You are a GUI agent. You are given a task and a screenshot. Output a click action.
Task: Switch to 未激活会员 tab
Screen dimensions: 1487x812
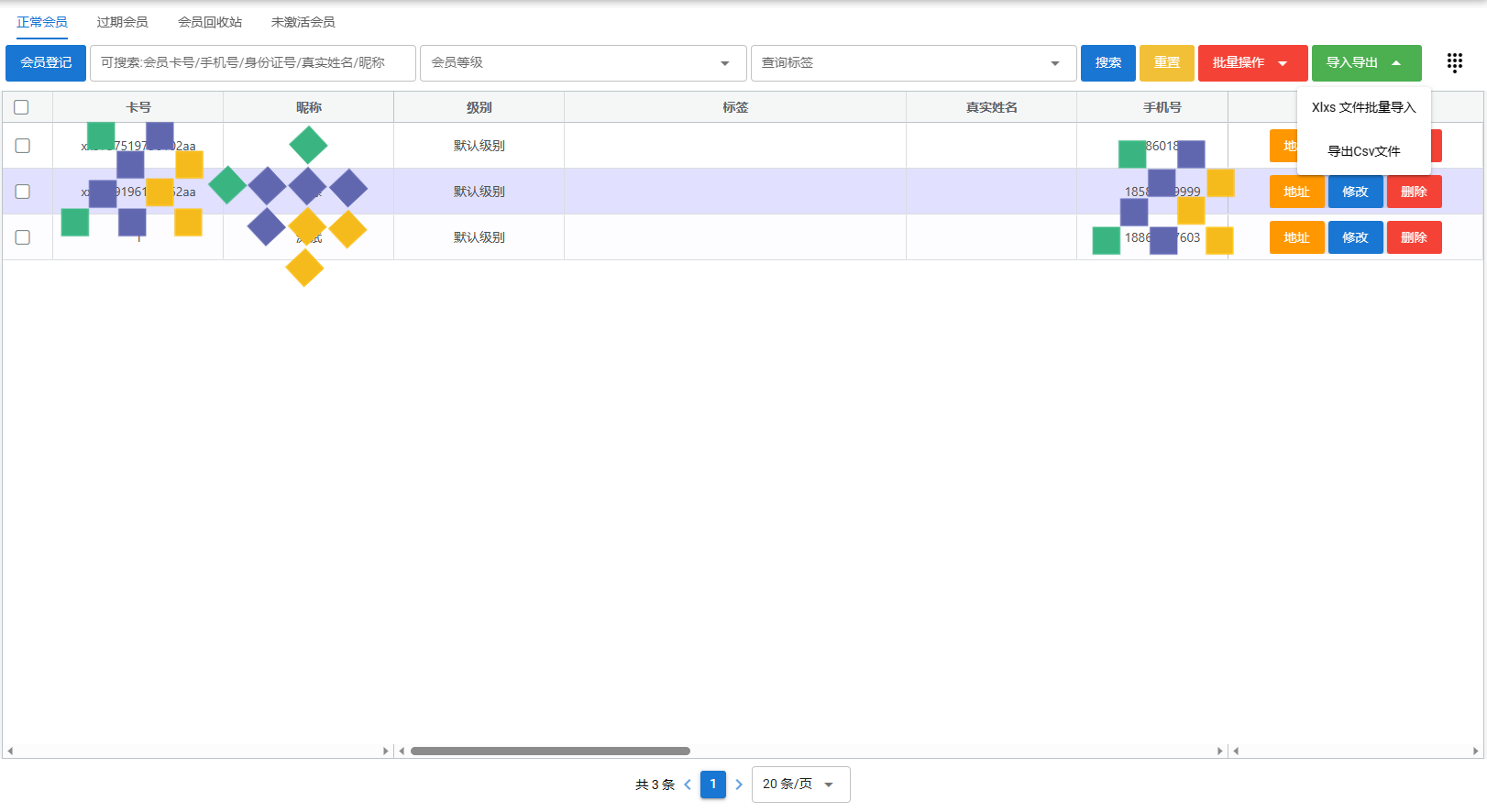303,22
